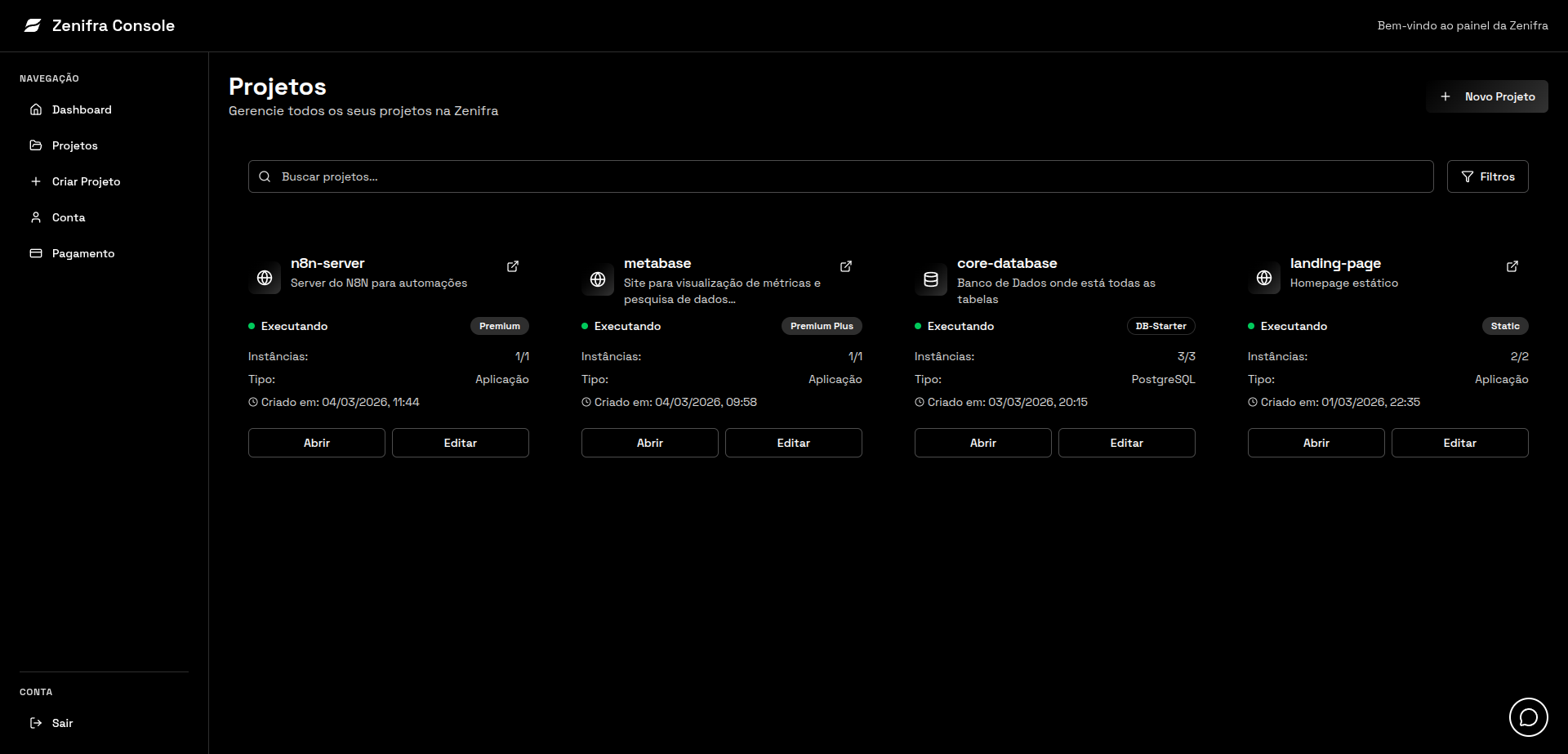Viewport: 1568px width, 754px height.
Task: Click the Criar Projeto plus icon
Action: [x=35, y=181]
